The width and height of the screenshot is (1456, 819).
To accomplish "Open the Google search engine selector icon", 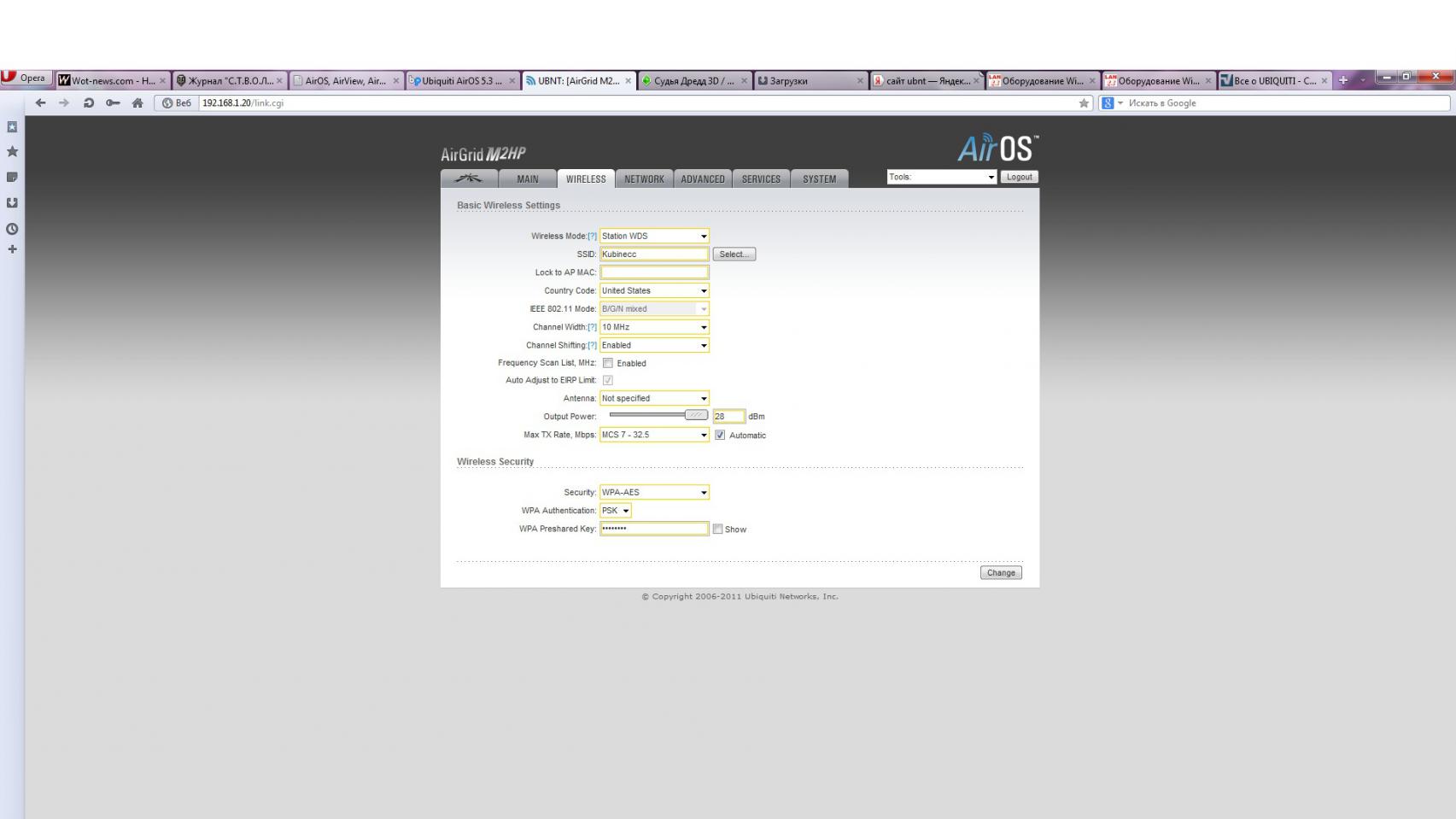I will 1112,103.
